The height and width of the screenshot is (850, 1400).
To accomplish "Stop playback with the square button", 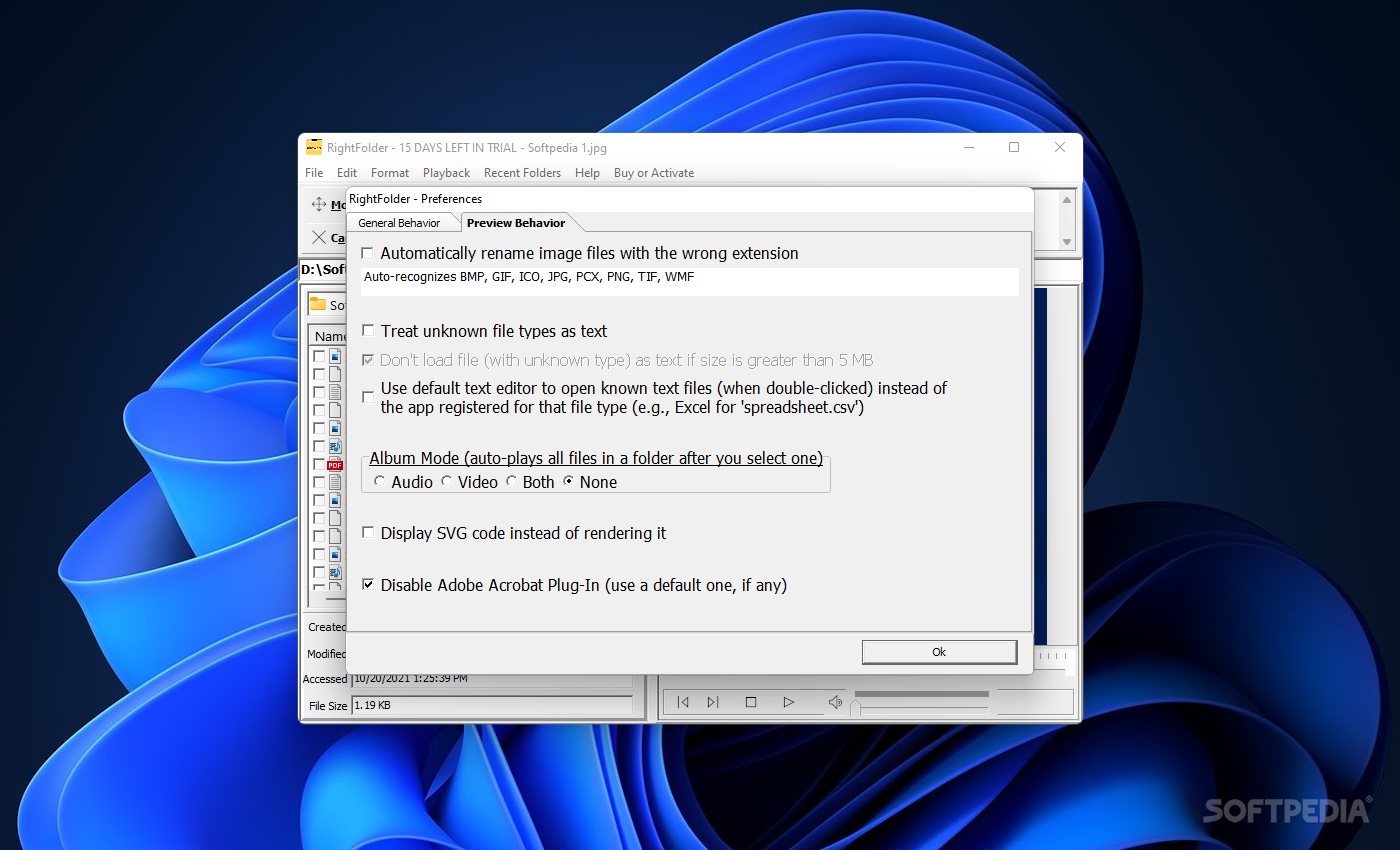I will pos(751,702).
